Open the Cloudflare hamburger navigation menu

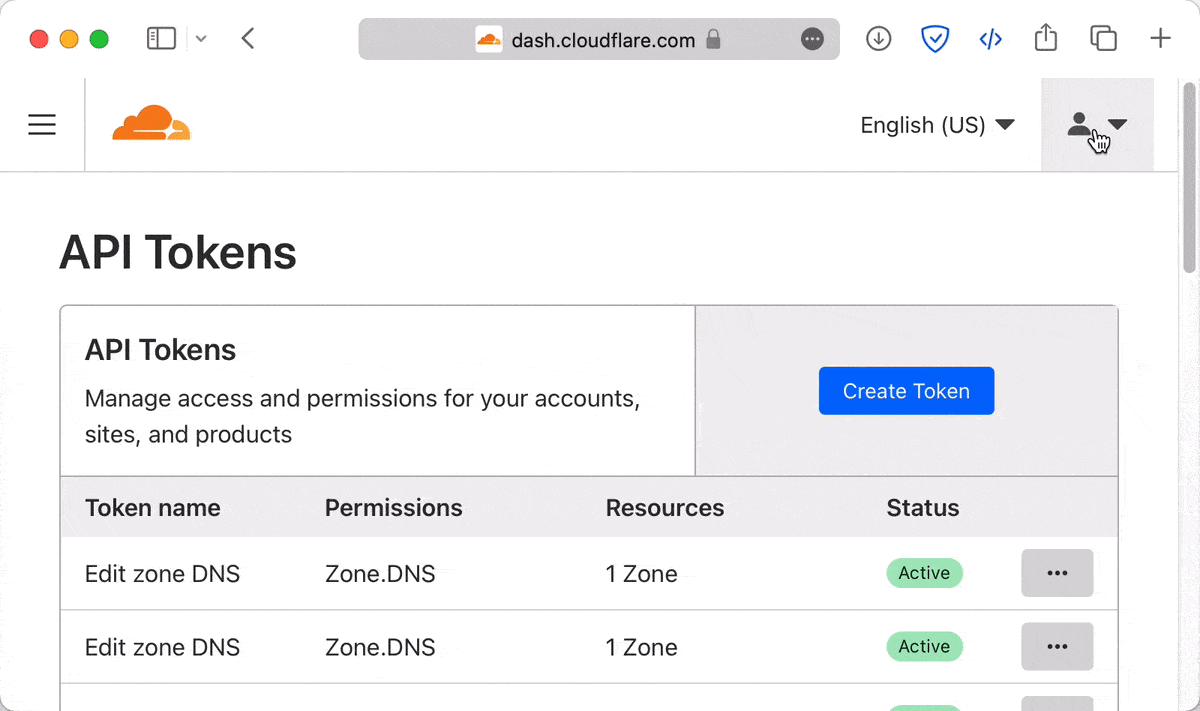(x=42, y=125)
